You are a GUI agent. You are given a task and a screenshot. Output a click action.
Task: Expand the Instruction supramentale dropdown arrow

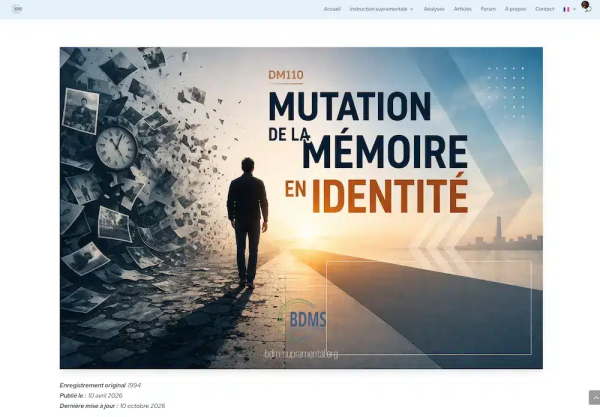pyautogui.click(x=412, y=9)
